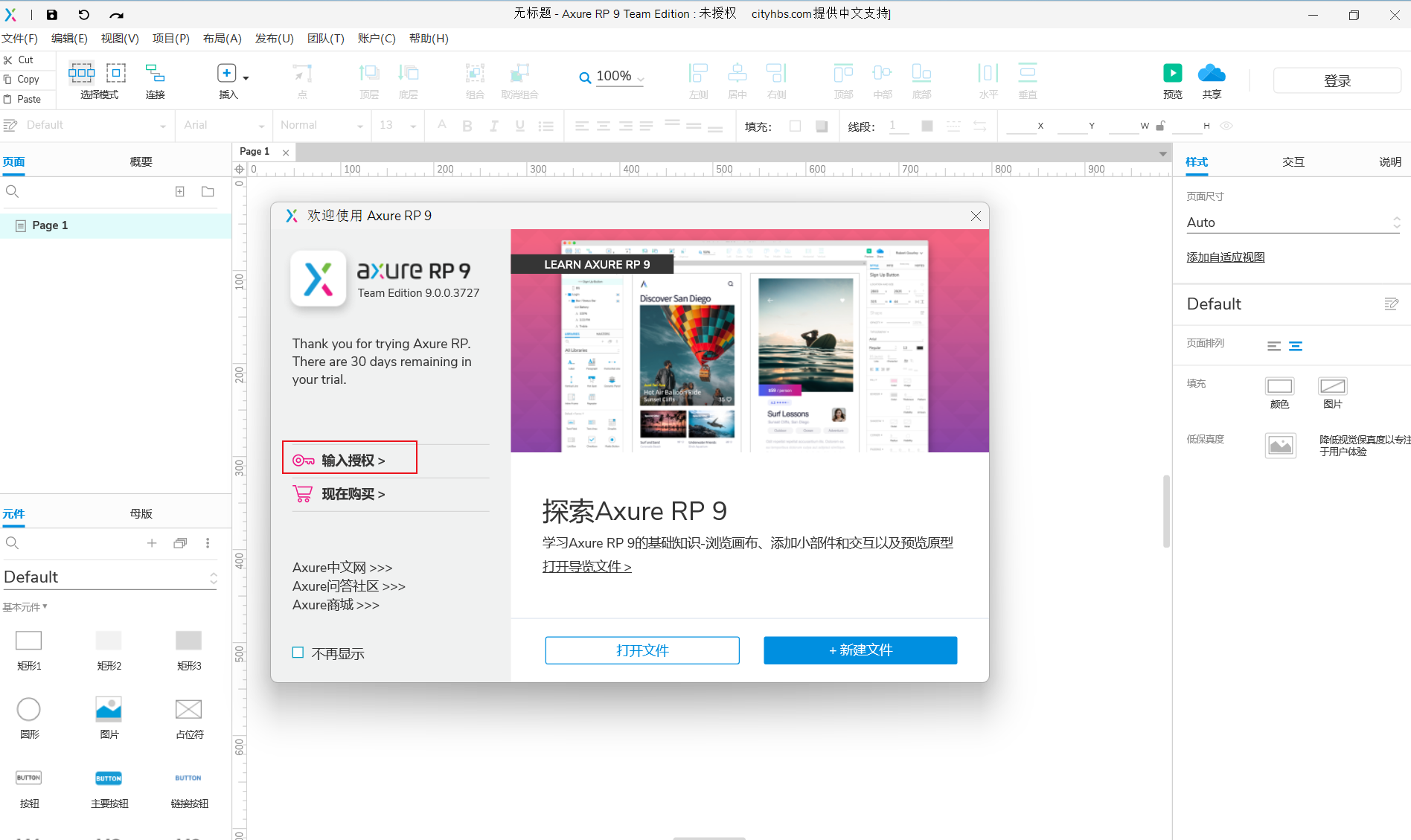Open the Arial font dropdown
Viewport: 1411px width, 840px height.
point(224,125)
